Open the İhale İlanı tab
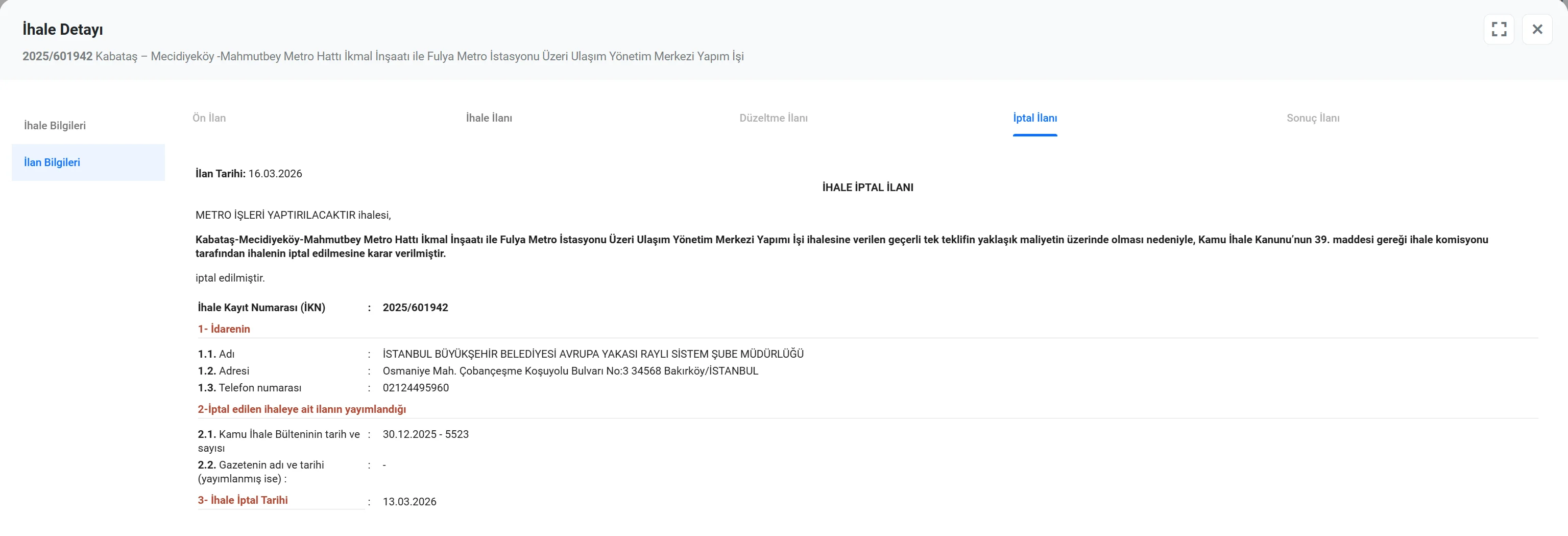Image resolution: width=1568 pixels, height=536 pixels. (489, 118)
